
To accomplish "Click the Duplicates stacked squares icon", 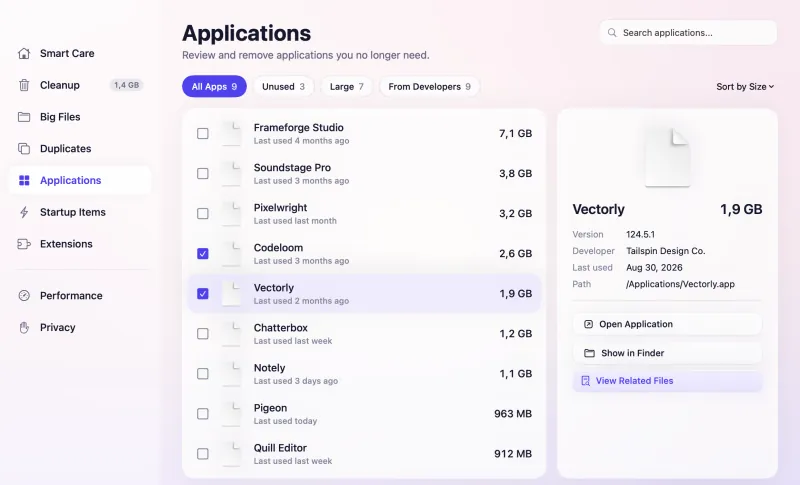I will click(x=24, y=148).
